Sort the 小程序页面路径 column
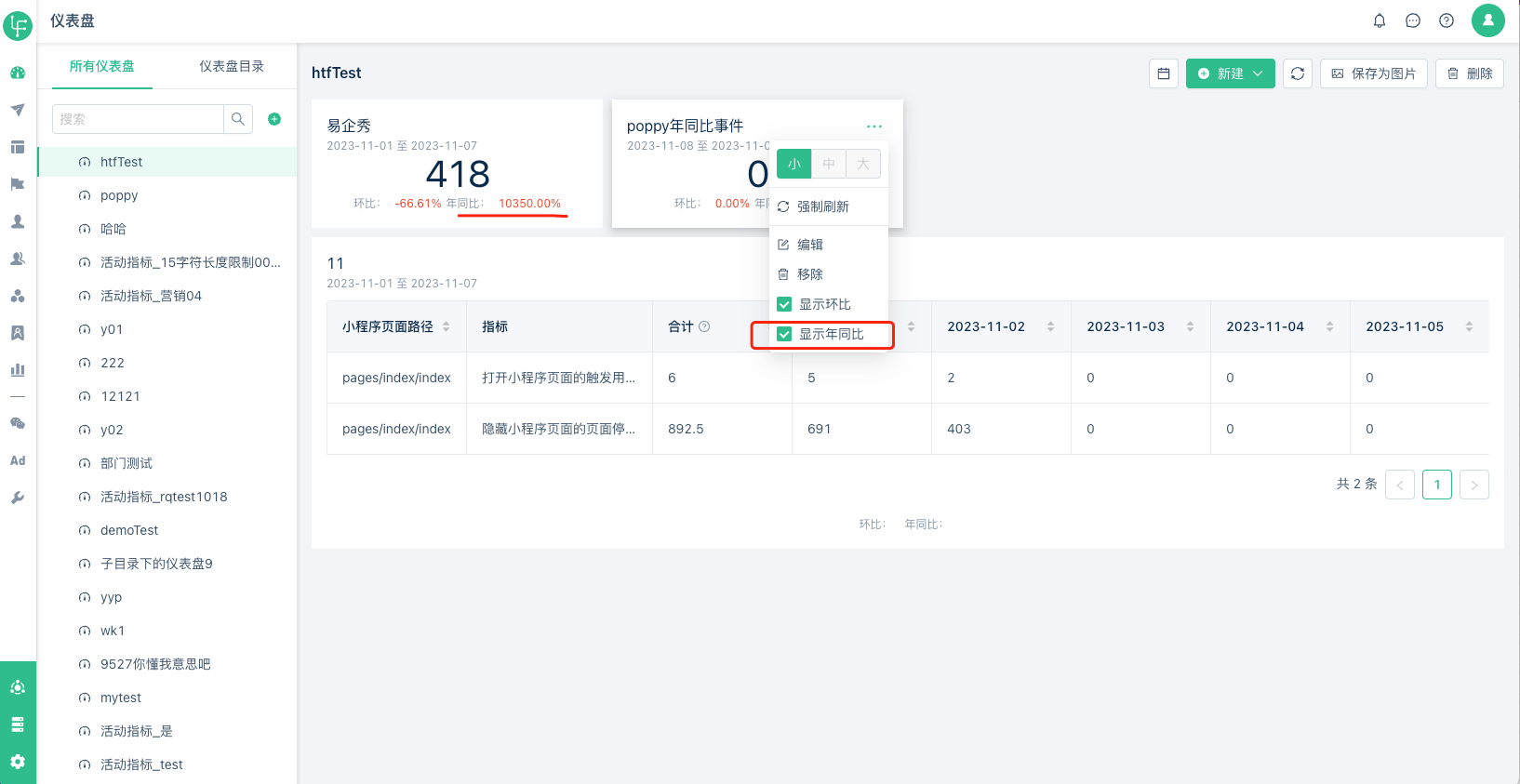 pyautogui.click(x=447, y=326)
